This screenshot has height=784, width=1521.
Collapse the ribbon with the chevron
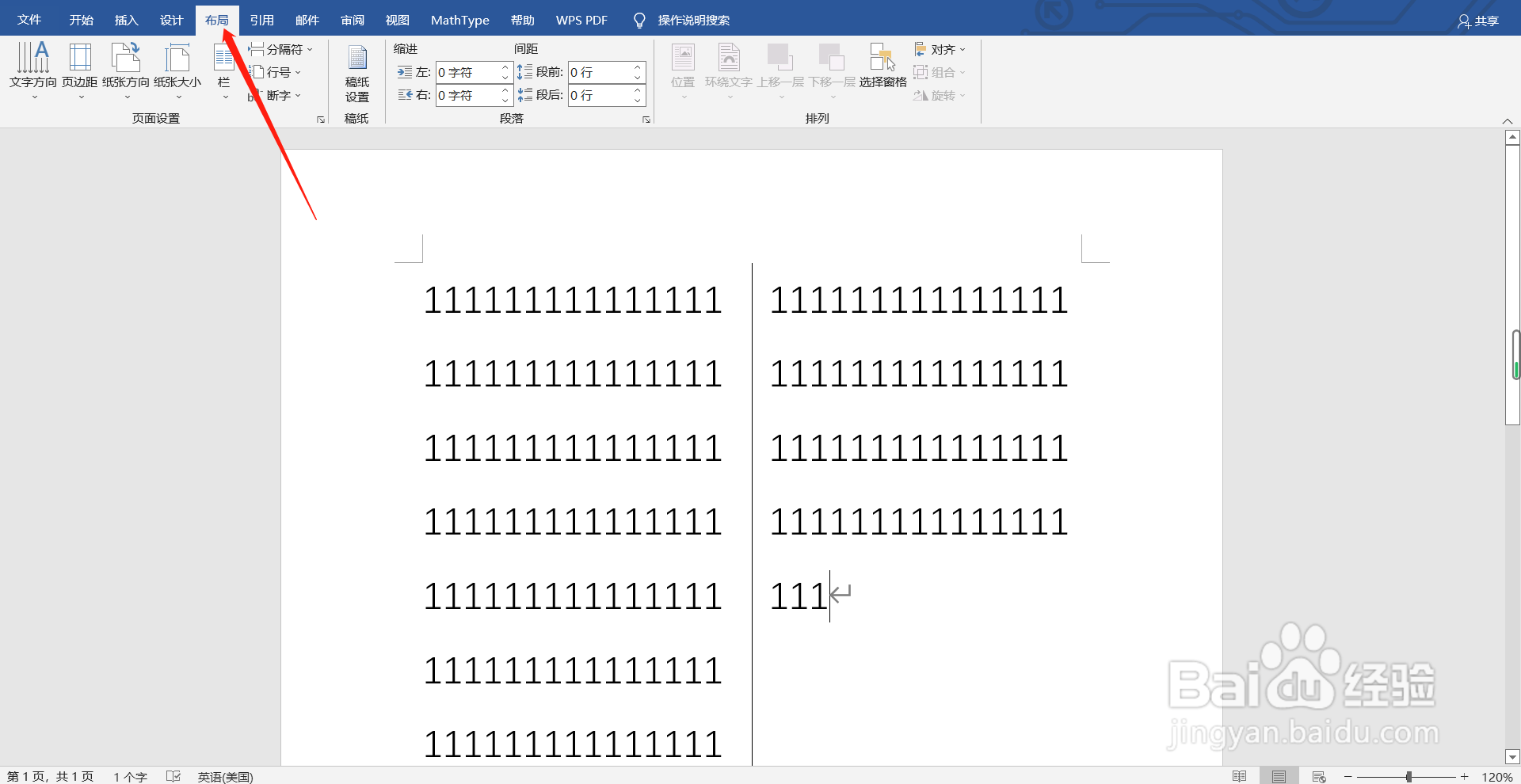[x=1507, y=121]
